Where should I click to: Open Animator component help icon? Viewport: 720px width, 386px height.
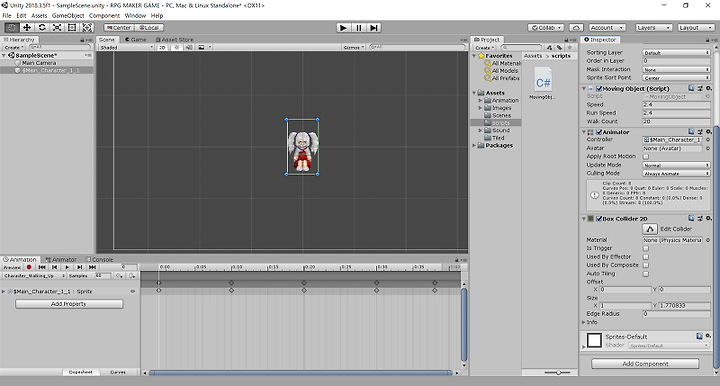point(691,132)
